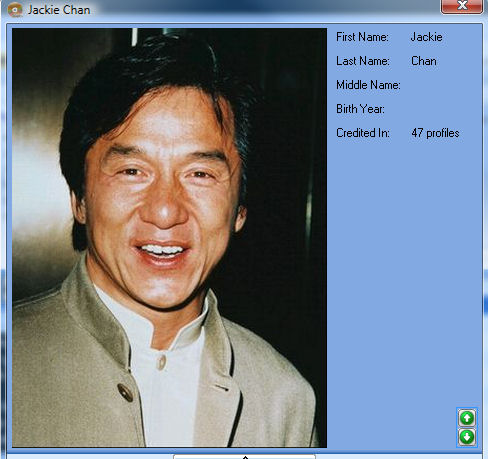Select the last name value Chan
This screenshot has height=459, width=488.
click(x=424, y=61)
